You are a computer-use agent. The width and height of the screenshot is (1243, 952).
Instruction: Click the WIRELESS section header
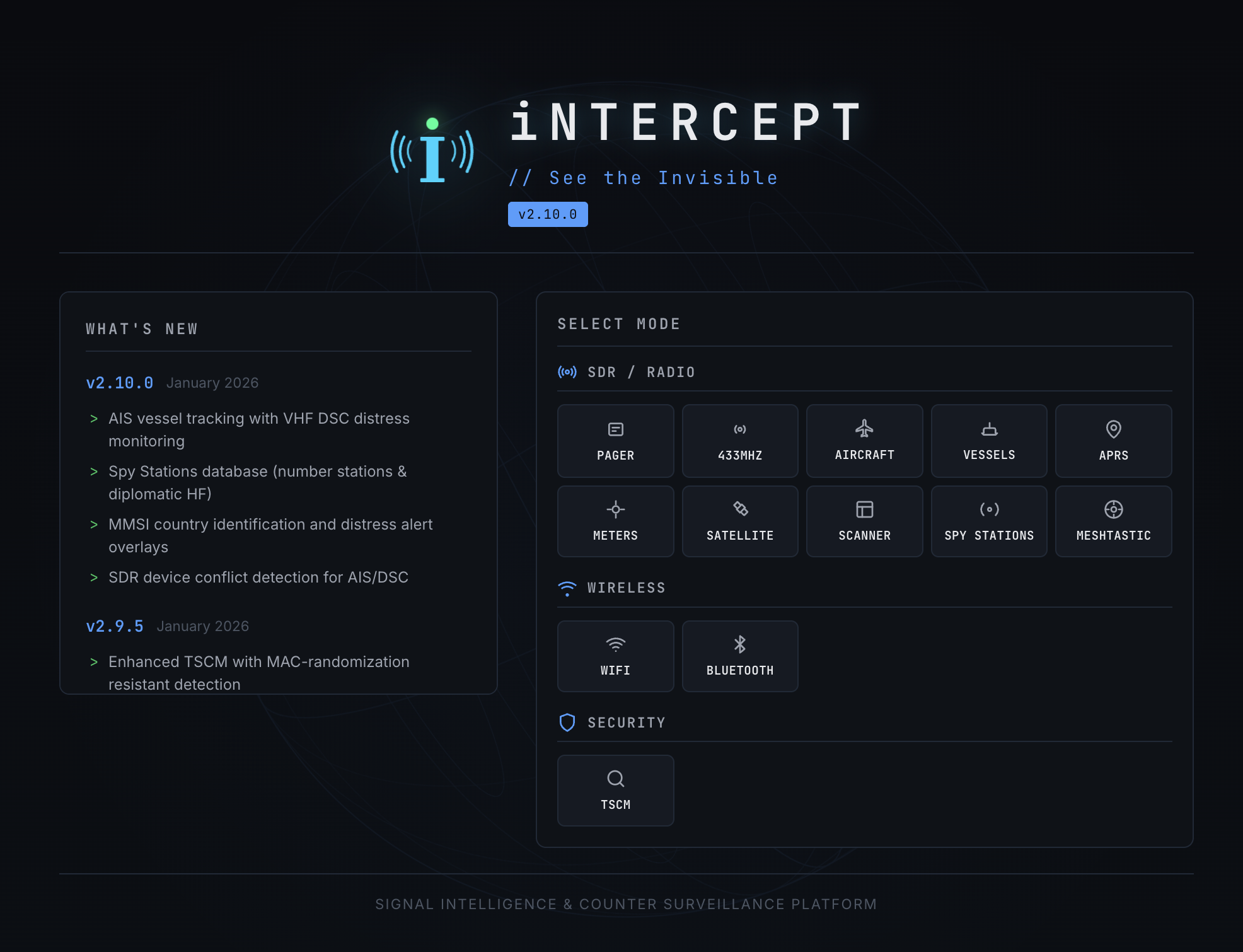pos(612,587)
